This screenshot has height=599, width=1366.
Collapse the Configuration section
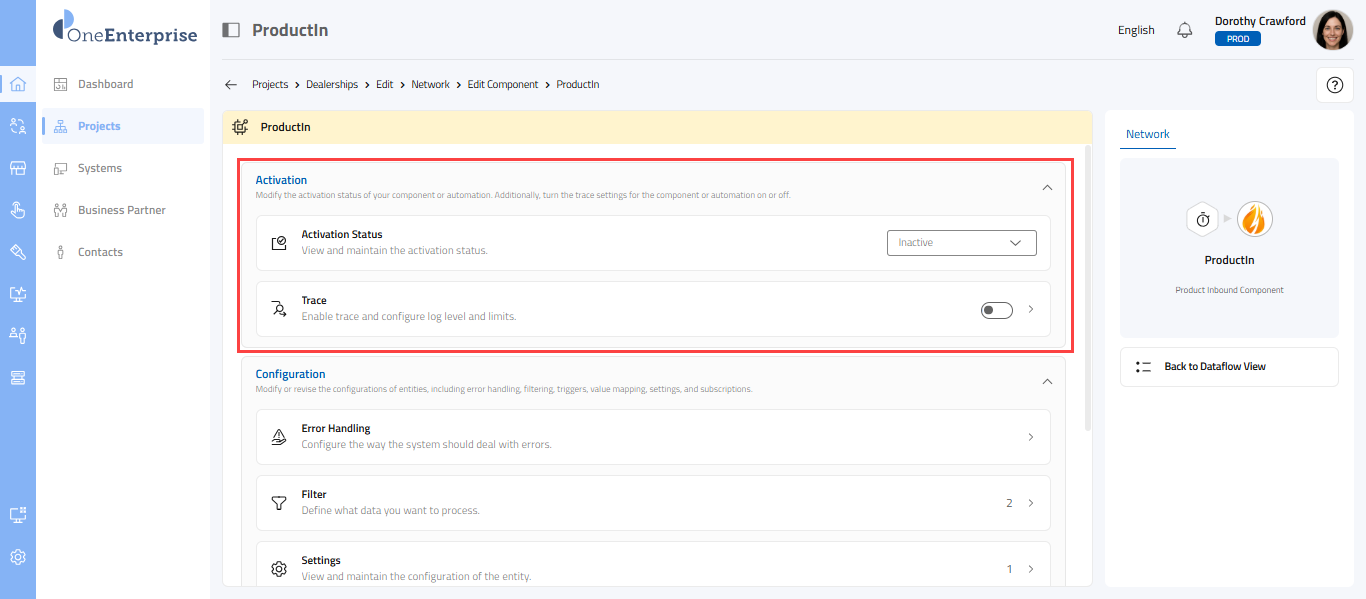coord(1047,381)
